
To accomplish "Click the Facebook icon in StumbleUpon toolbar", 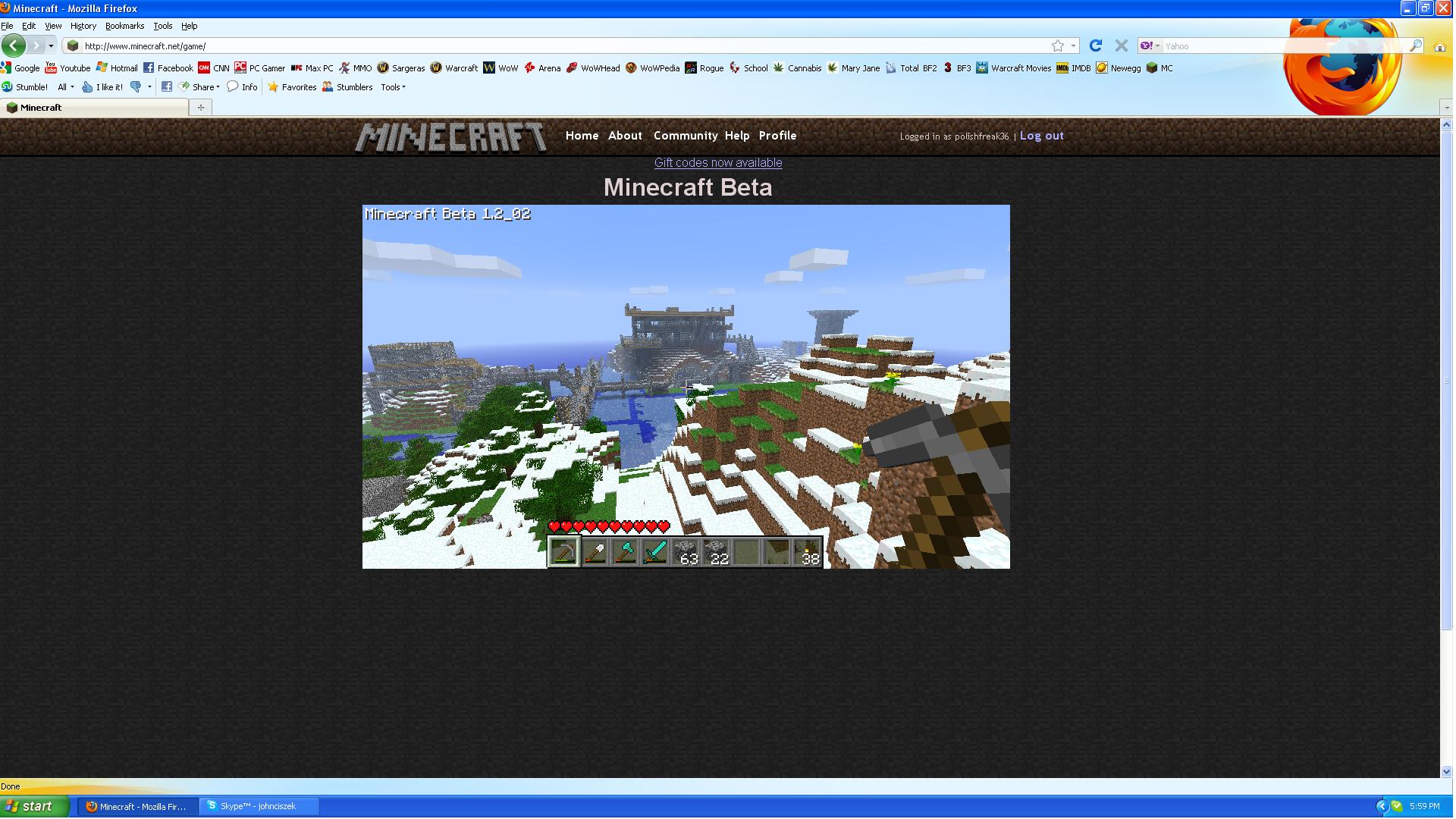I will coord(167,87).
